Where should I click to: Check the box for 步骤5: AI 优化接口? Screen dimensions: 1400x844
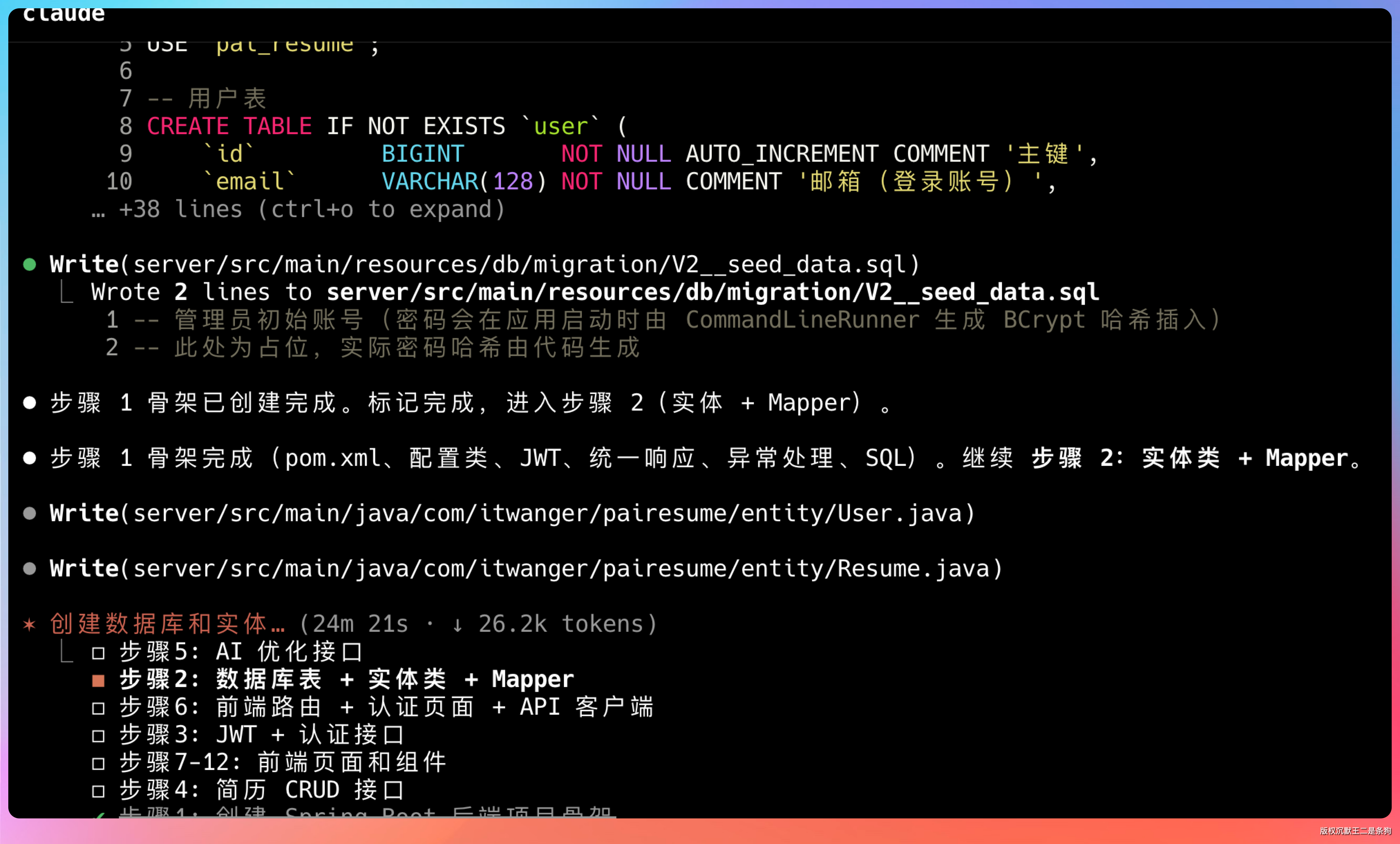pyautogui.click(x=98, y=653)
